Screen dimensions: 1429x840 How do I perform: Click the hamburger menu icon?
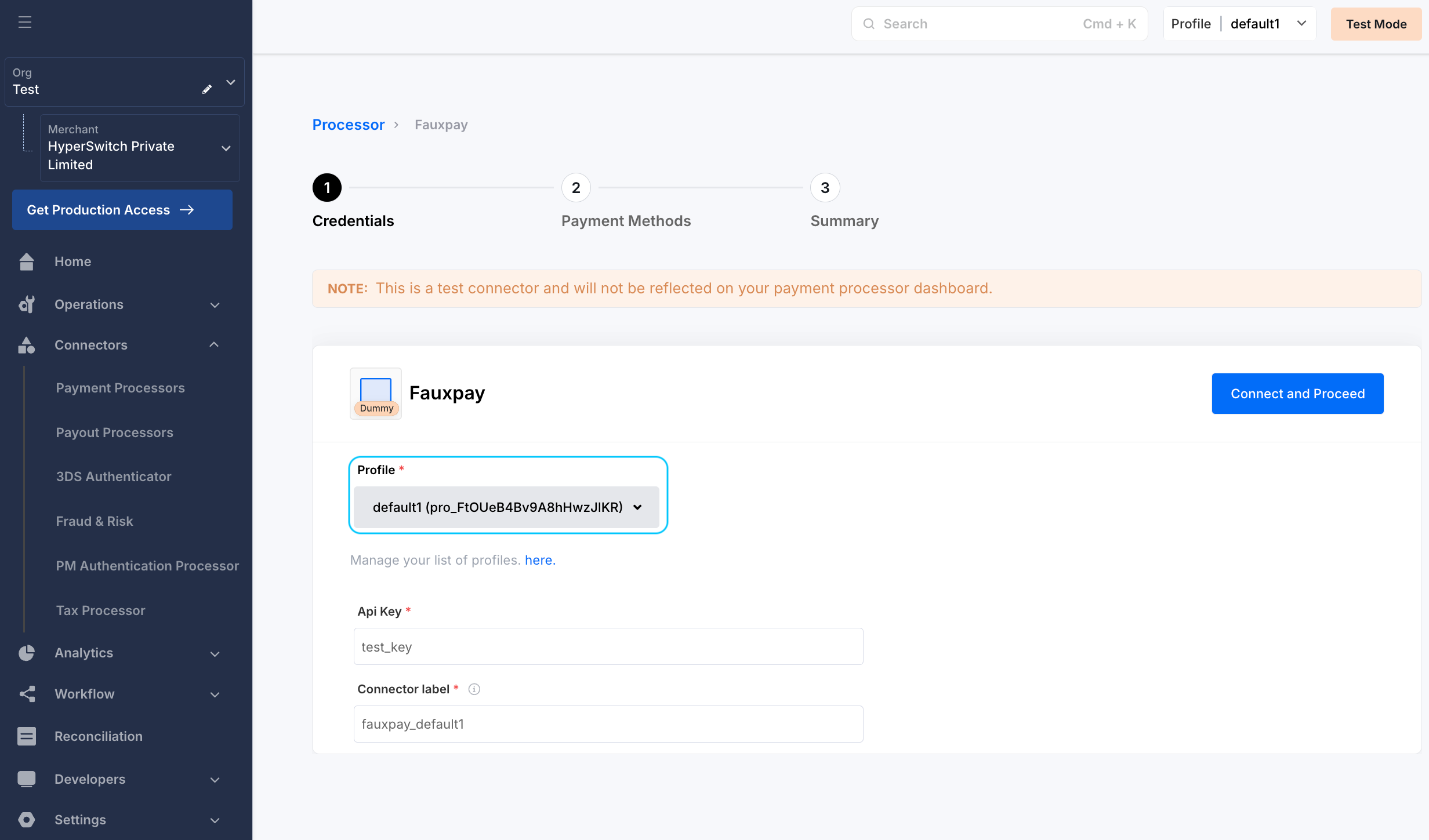(24, 23)
